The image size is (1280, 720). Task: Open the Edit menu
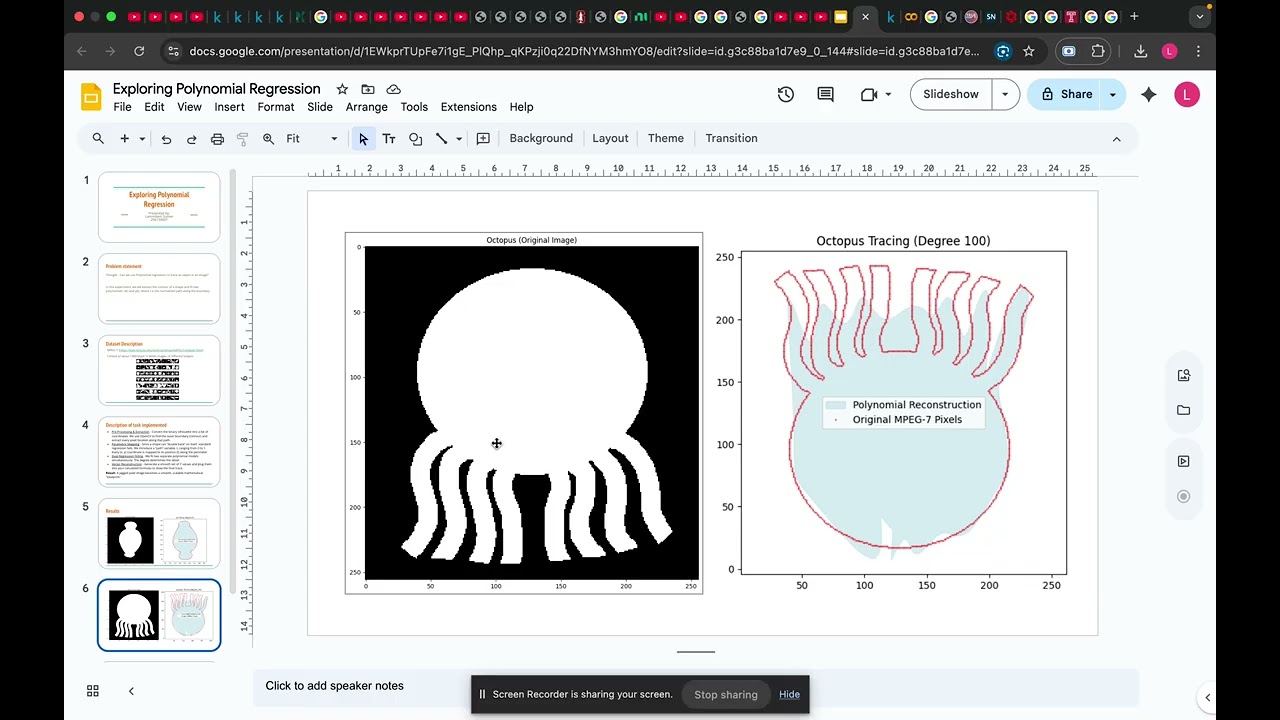click(x=154, y=107)
